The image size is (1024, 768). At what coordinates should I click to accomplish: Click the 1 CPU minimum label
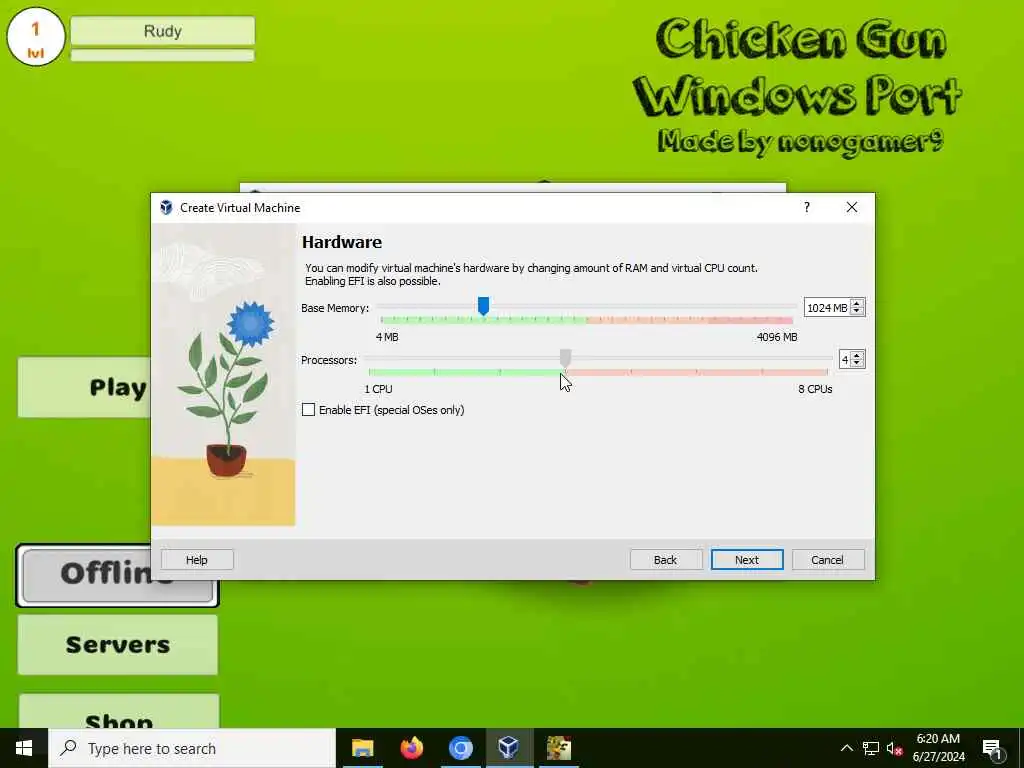click(379, 389)
